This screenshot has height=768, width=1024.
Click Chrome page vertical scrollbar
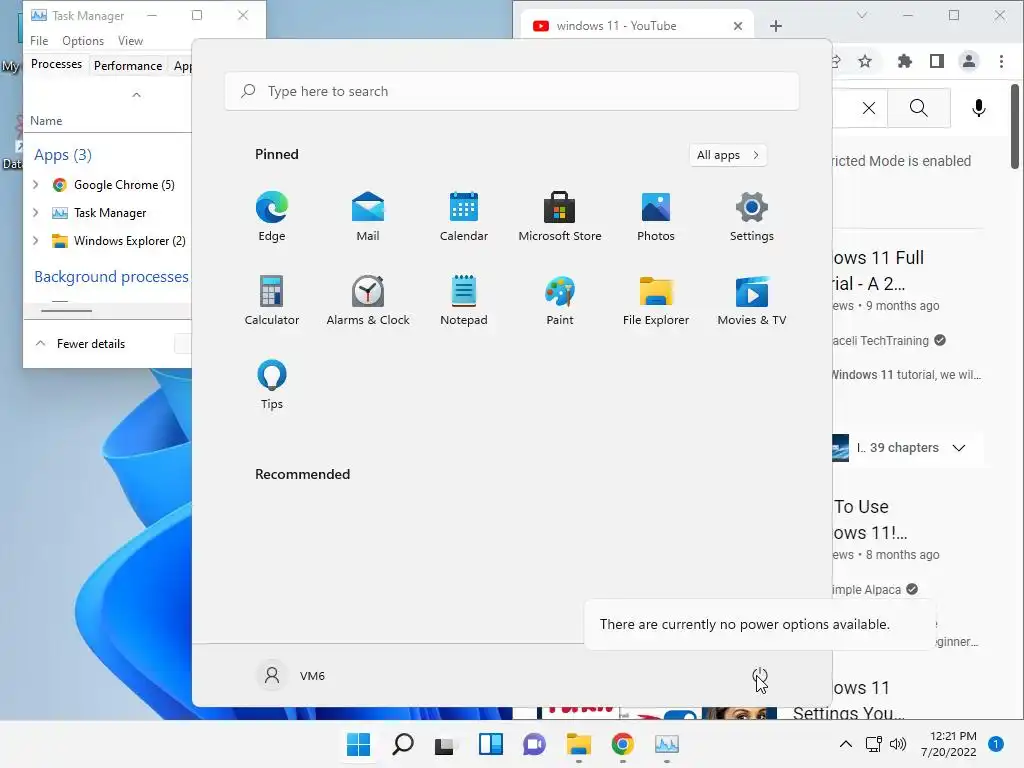click(1015, 127)
